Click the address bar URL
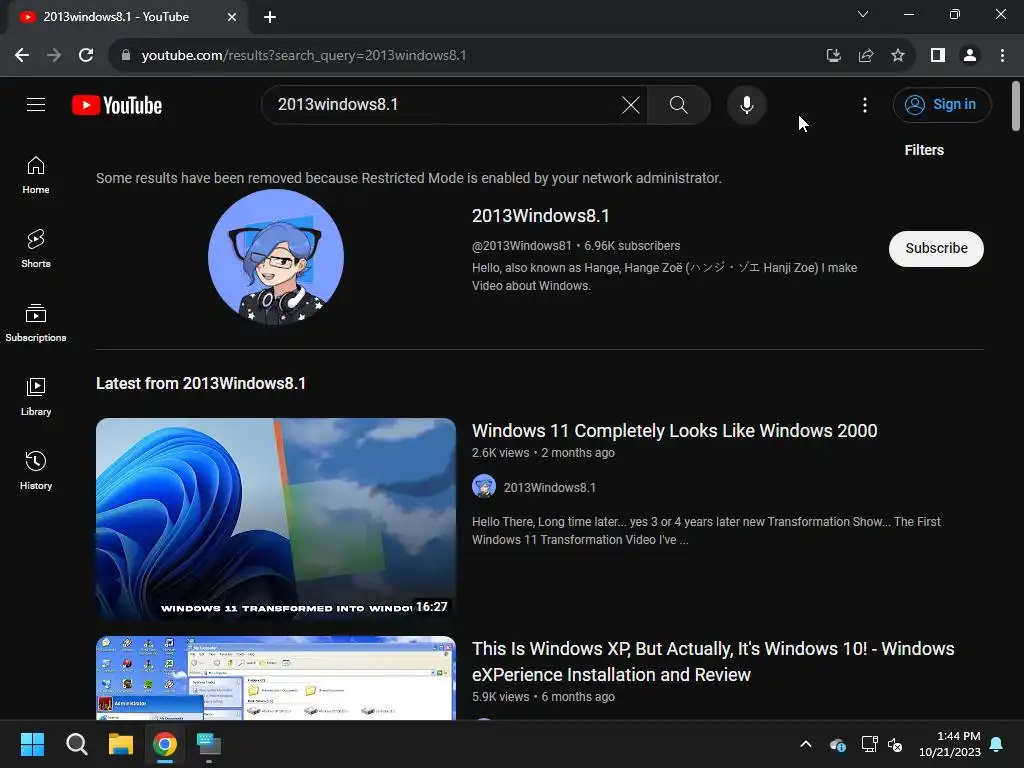 click(x=304, y=56)
